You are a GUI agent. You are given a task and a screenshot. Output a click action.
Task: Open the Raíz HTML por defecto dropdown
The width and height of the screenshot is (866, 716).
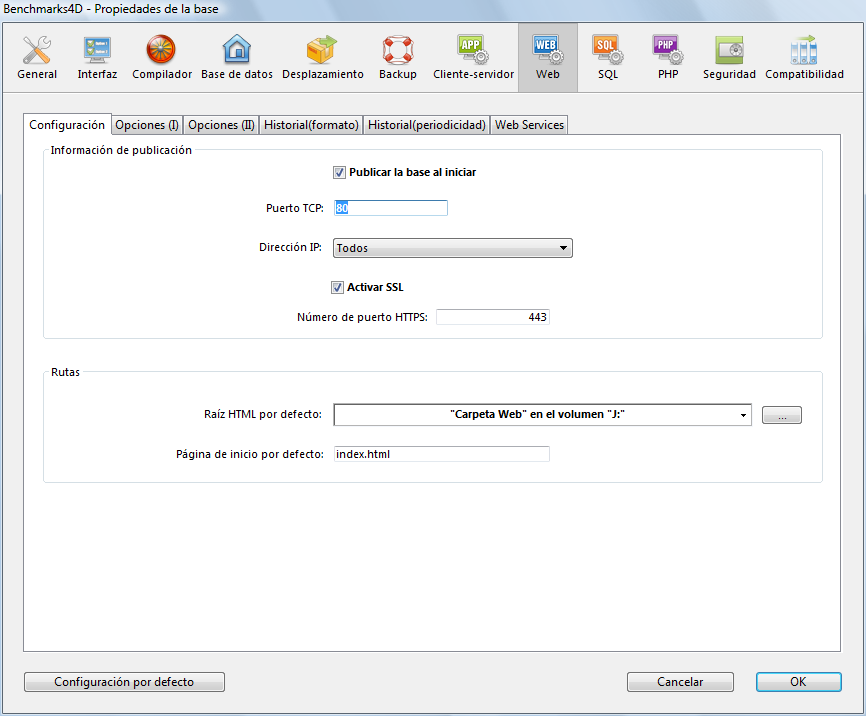(x=542, y=415)
